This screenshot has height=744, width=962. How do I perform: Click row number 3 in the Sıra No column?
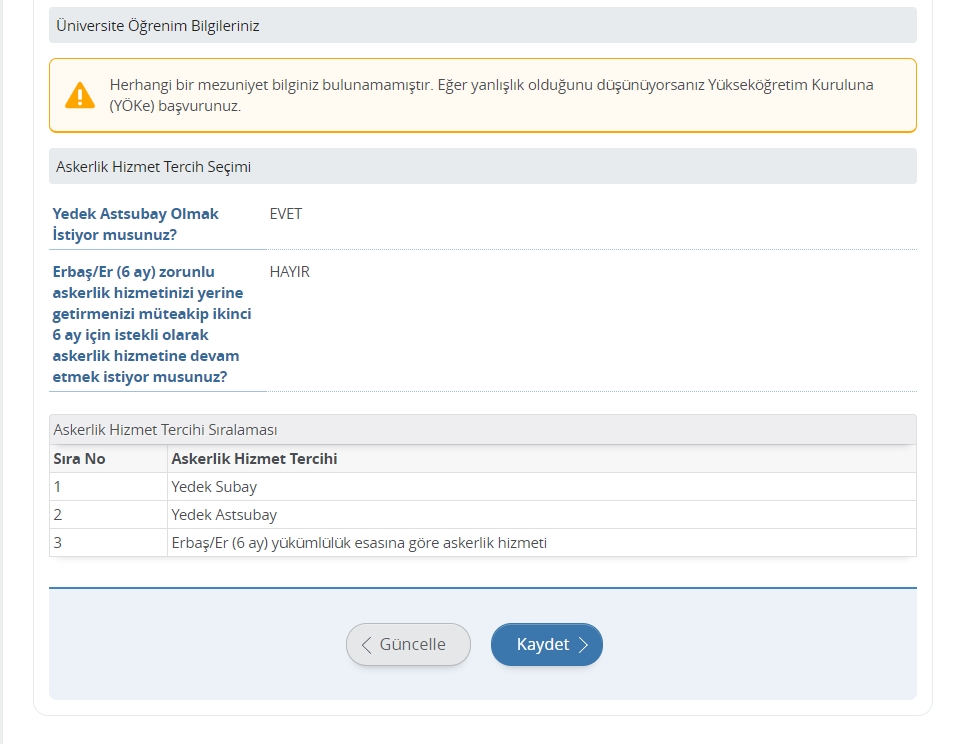coord(58,543)
